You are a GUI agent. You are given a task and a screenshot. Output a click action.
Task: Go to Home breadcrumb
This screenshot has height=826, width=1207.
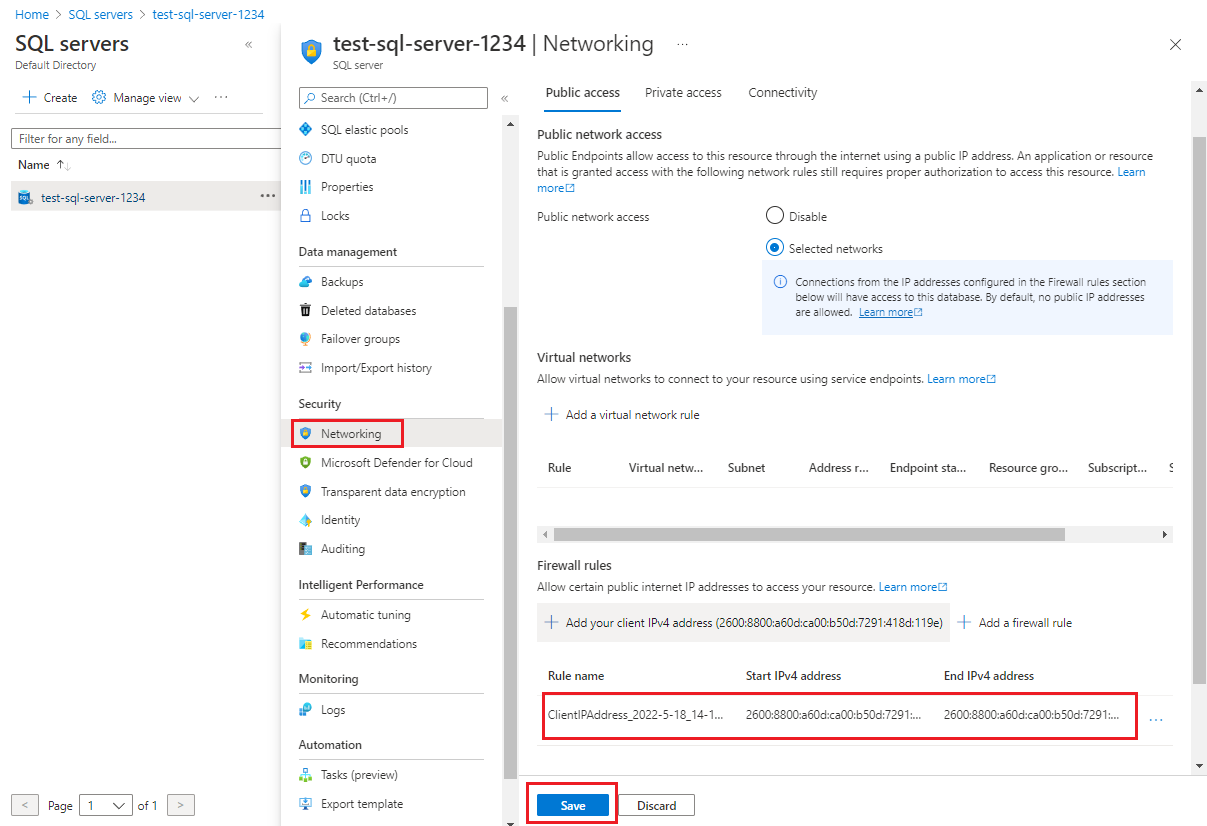tap(32, 15)
